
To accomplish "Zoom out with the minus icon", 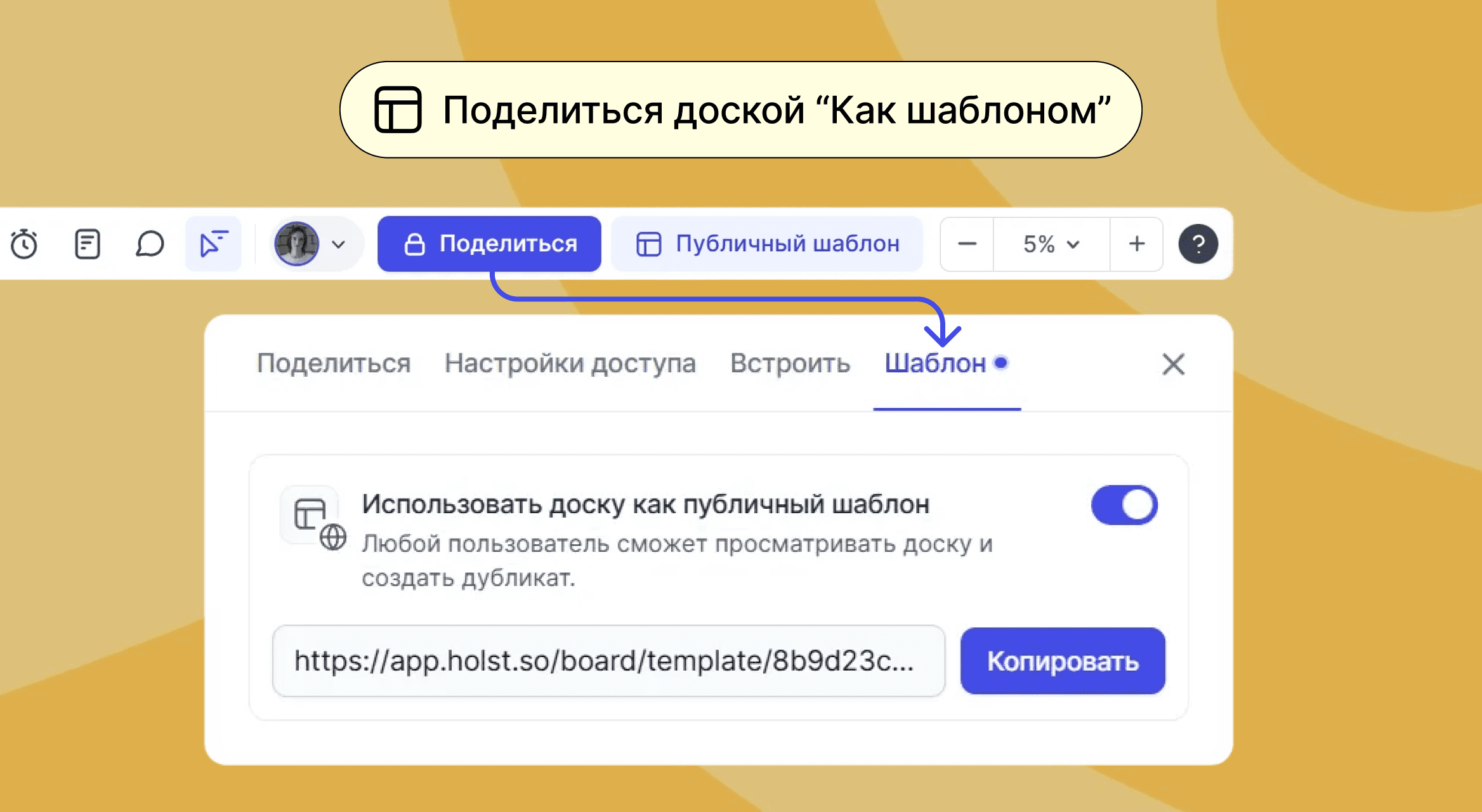I will click(967, 244).
